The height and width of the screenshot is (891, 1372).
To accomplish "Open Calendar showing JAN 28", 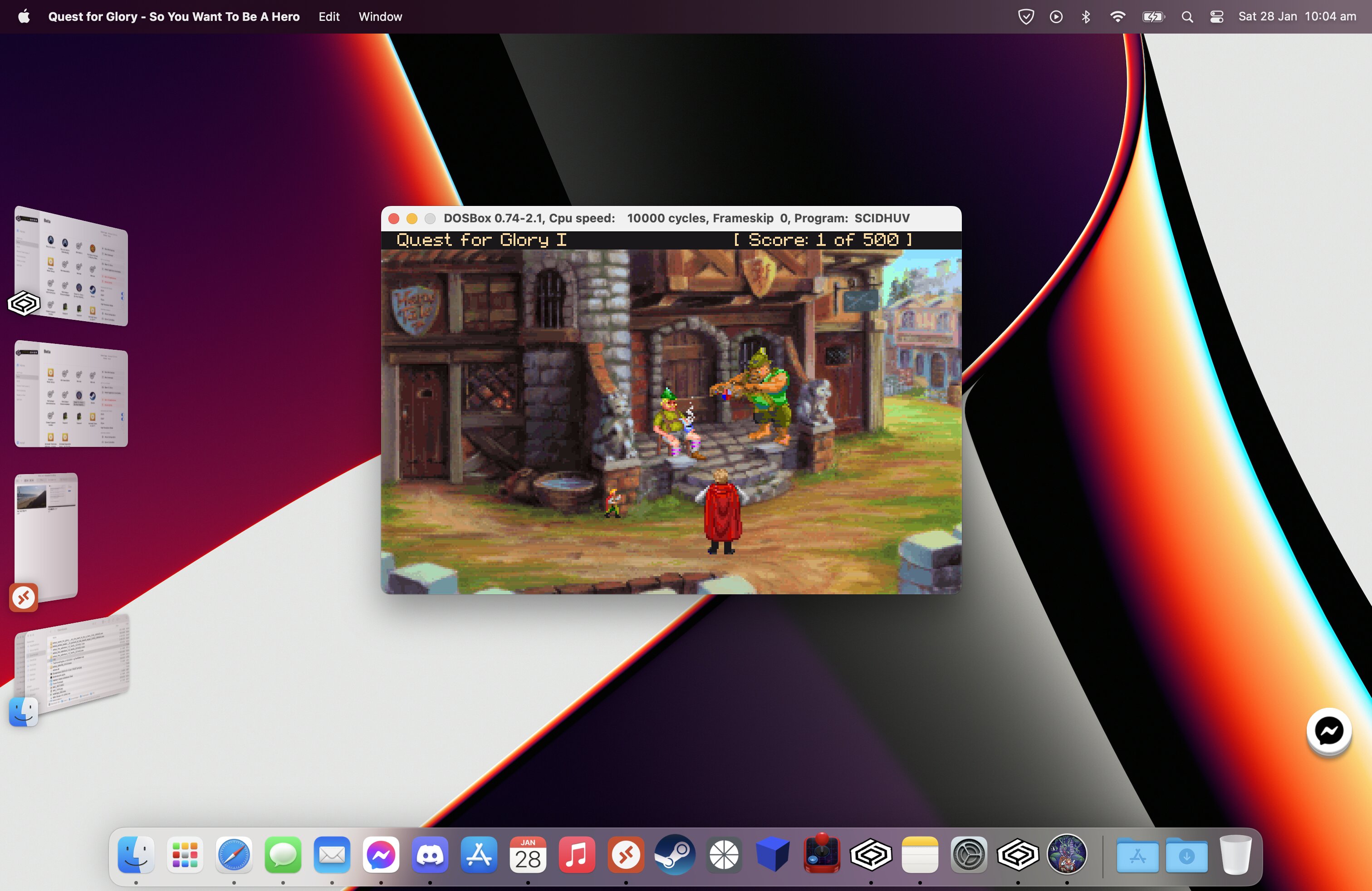I will pos(528,855).
